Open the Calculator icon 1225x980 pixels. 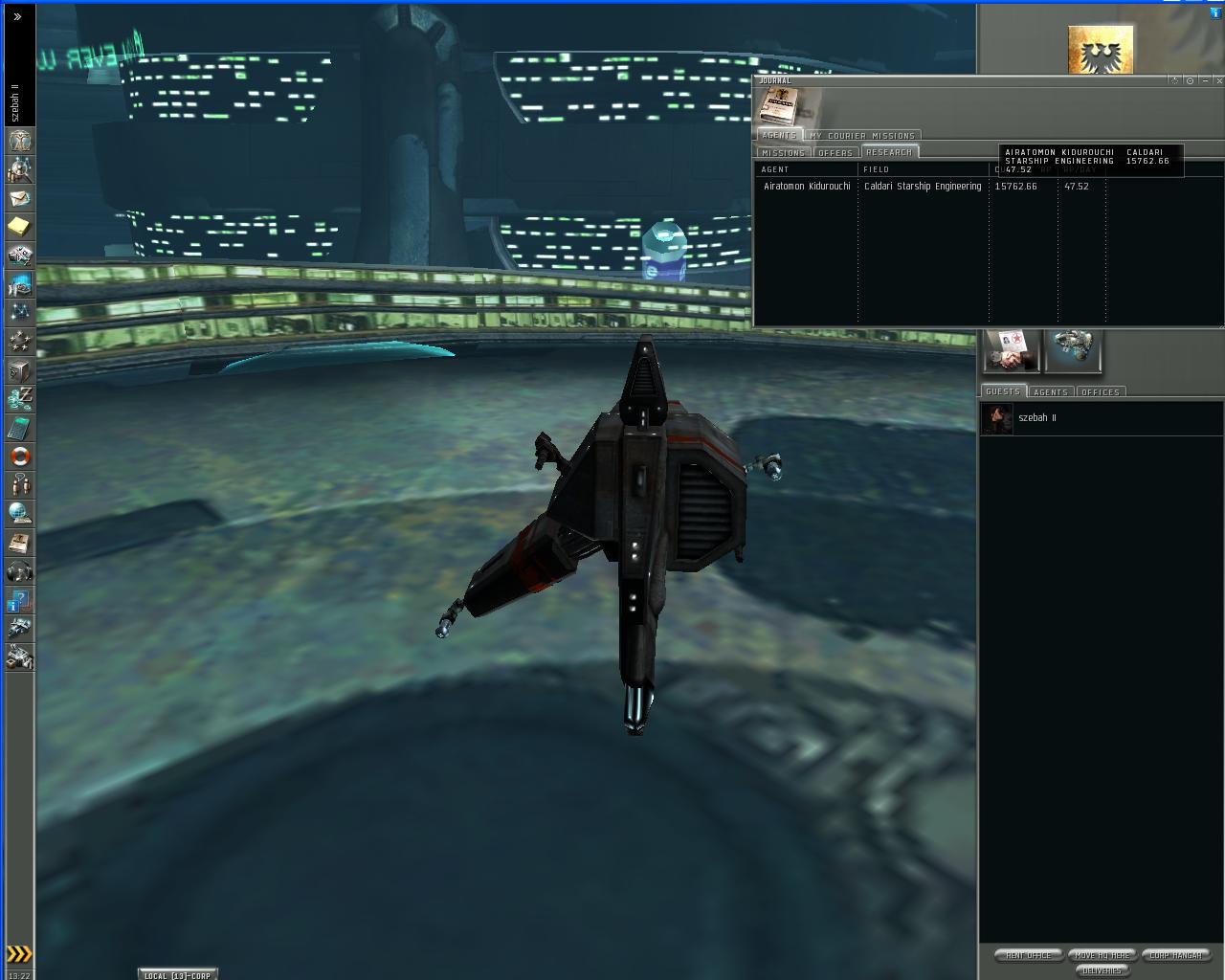19,428
